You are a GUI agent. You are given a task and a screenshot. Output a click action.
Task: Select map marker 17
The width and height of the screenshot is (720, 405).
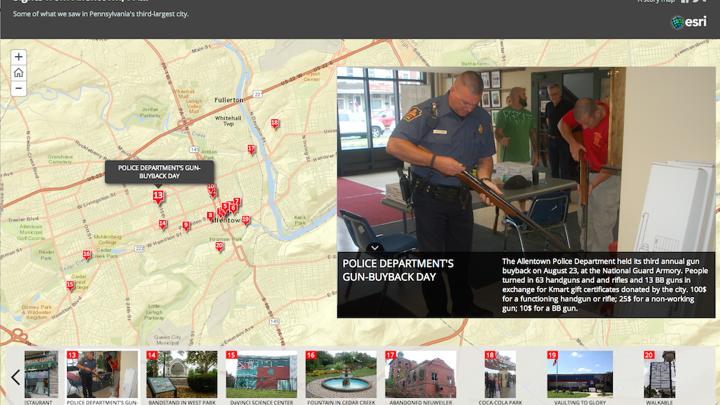click(251, 150)
